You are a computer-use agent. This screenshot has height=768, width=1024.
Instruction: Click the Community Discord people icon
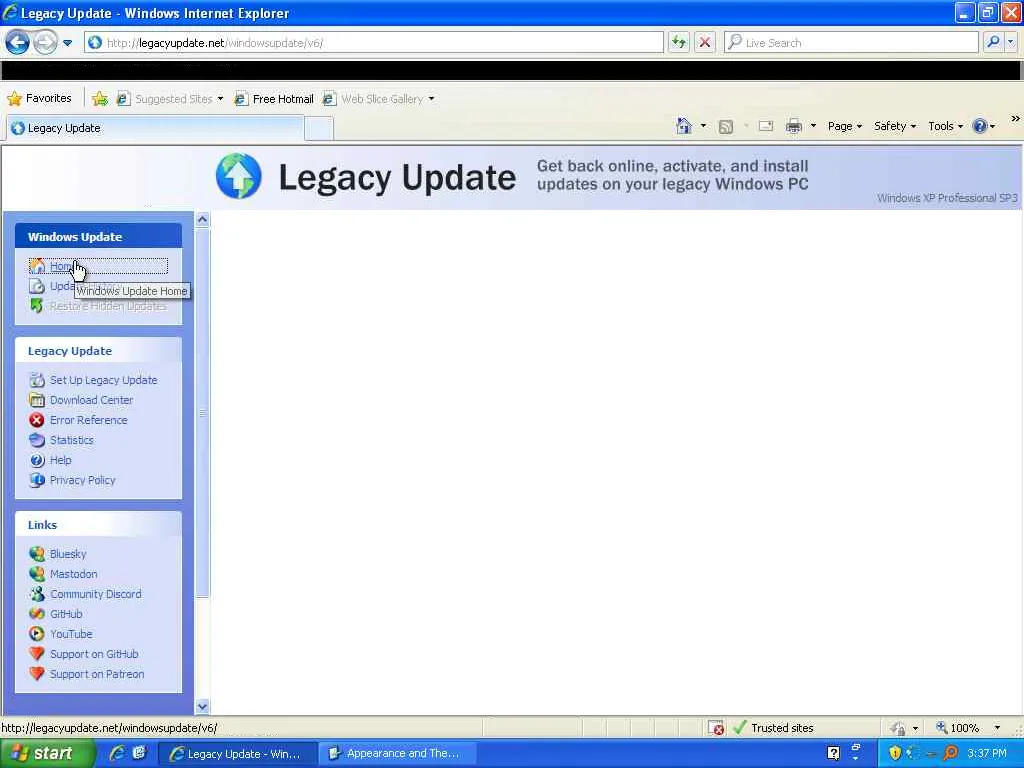coord(37,594)
